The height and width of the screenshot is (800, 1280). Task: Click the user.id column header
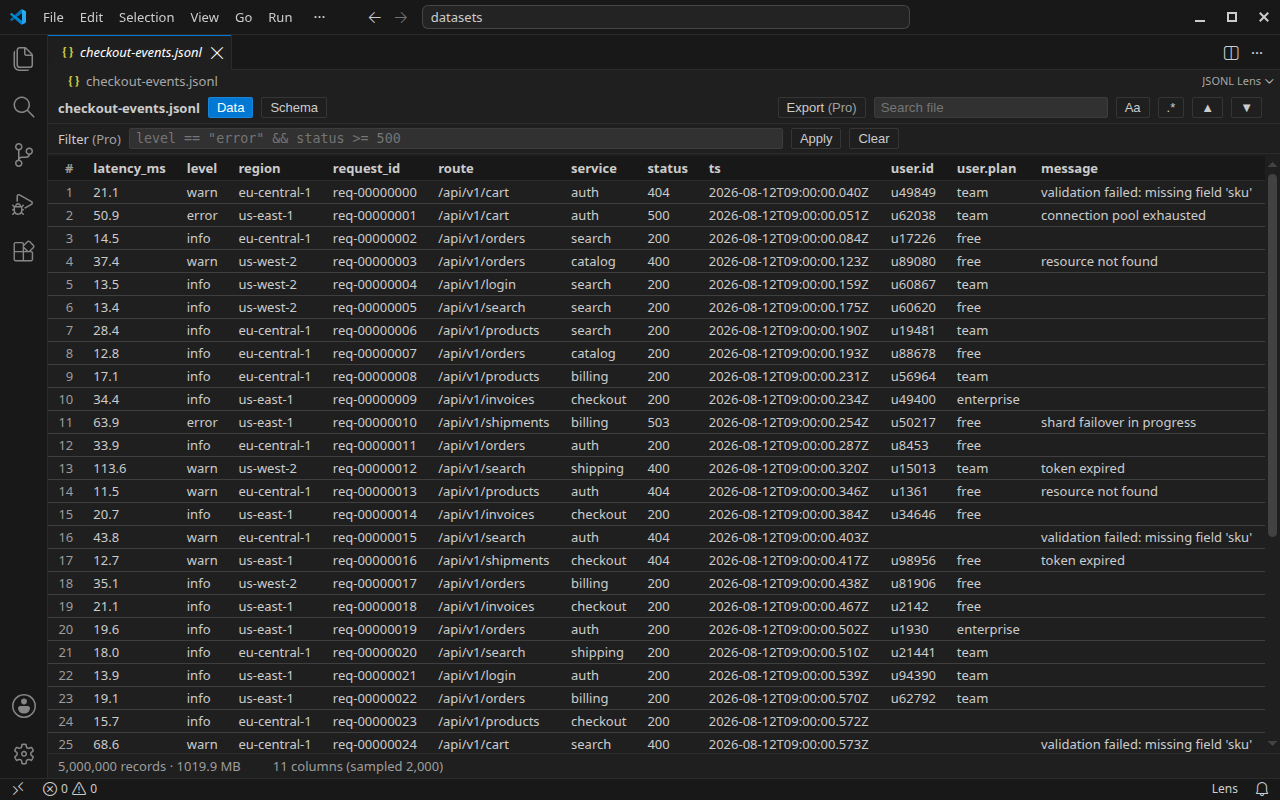pyautogui.click(x=912, y=169)
